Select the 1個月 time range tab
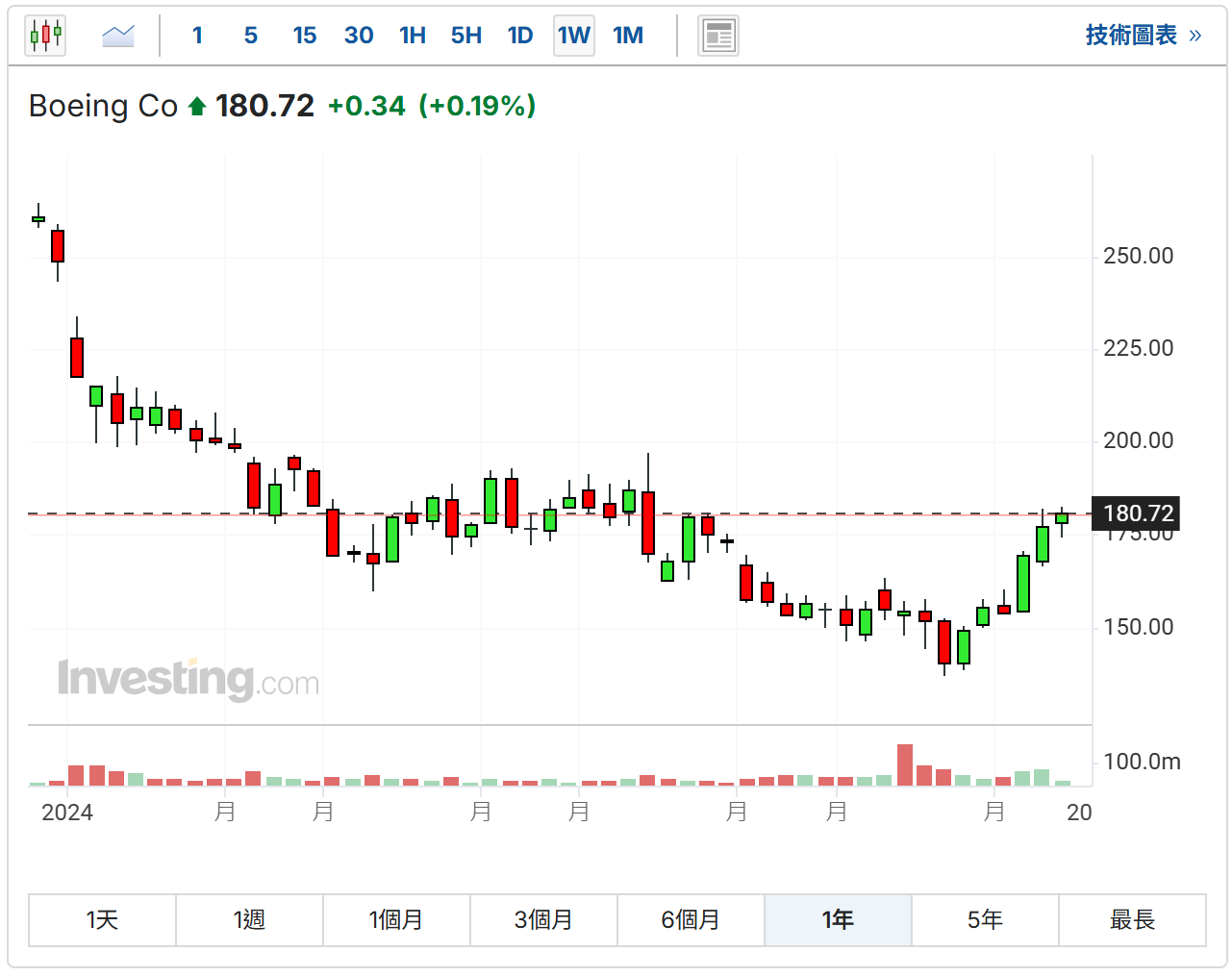1232x976 pixels. (396, 920)
